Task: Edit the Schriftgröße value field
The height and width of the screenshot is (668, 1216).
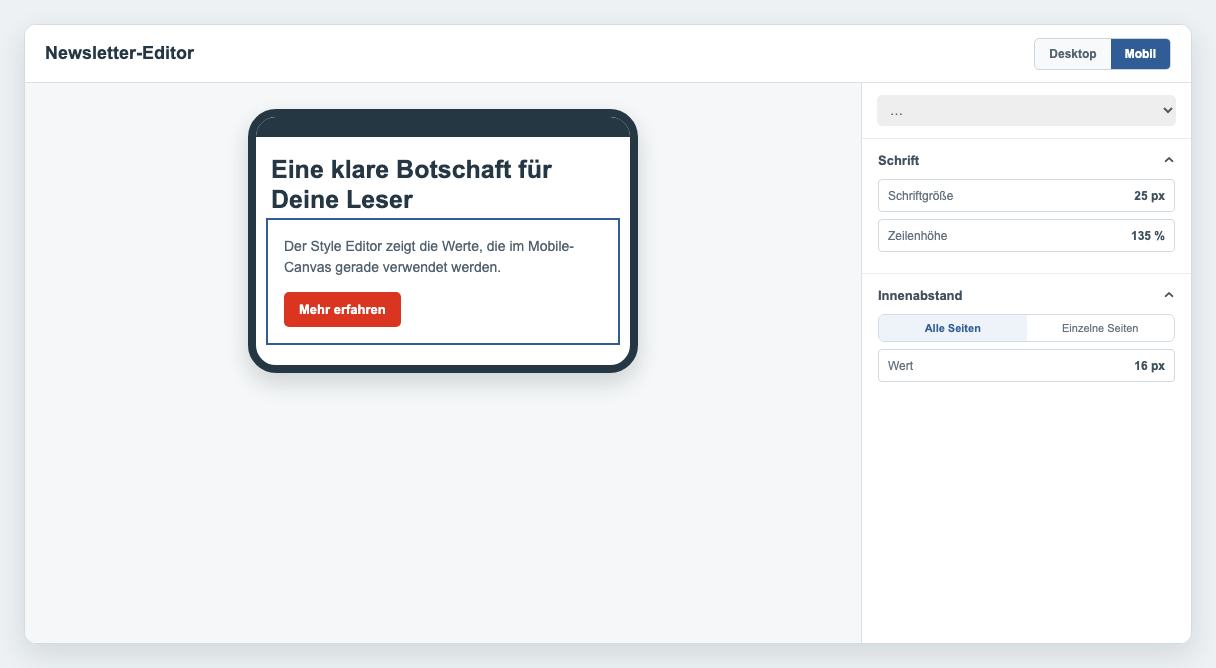Action: (x=1026, y=196)
